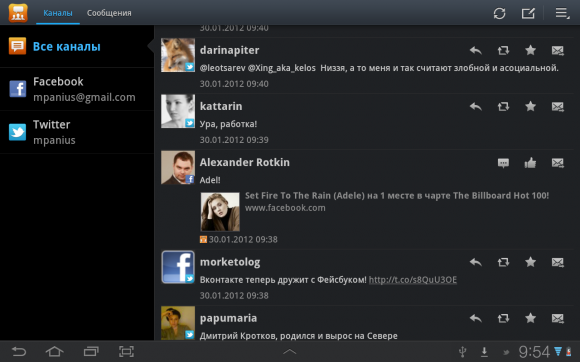Image resolution: width=580 pixels, height=362 pixels.
Task: Open the Set Fire To The Rain link title
Action: (397, 196)
